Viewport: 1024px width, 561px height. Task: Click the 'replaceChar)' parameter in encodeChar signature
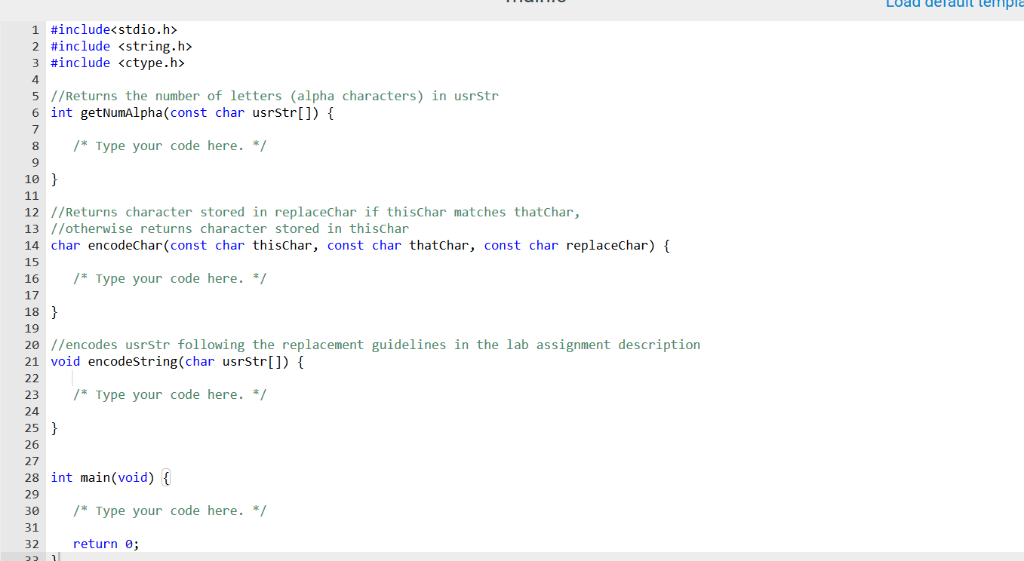[610, 246]
